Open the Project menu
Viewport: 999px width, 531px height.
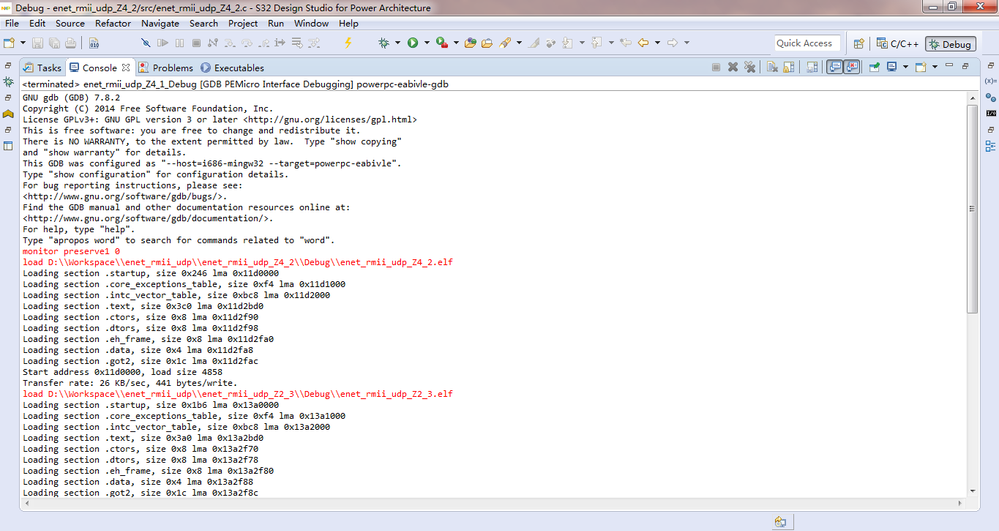243,23
